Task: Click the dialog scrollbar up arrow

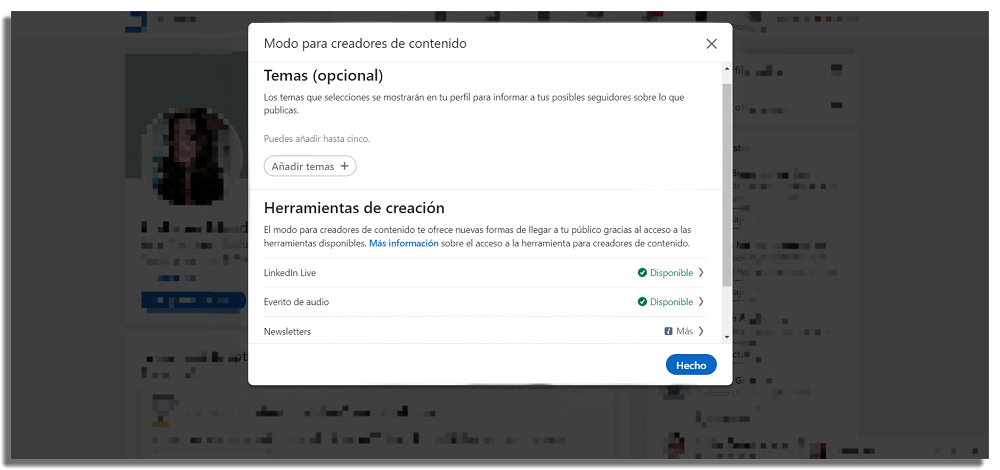Action: click(x=727, y=68)
